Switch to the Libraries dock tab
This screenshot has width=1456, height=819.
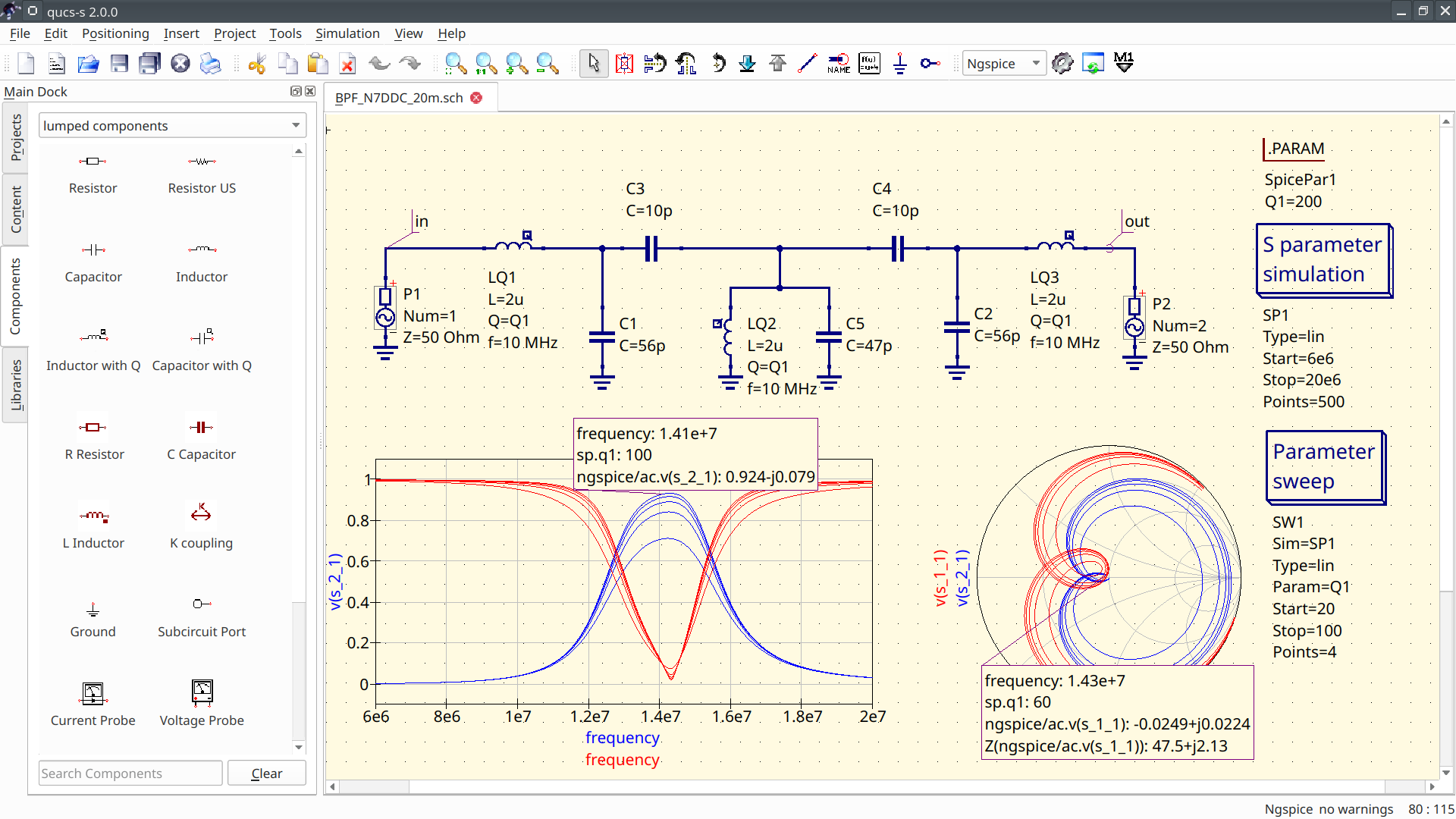tap(16, 384)
